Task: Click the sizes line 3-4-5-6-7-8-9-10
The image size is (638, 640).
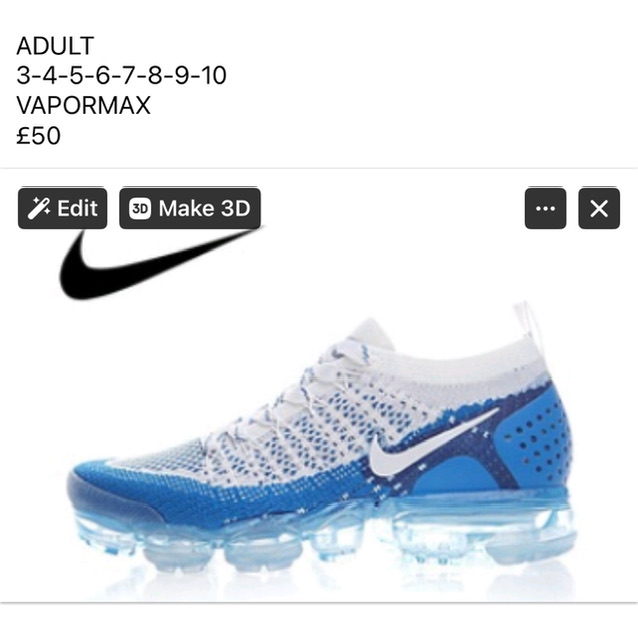Action: (x=121, y=76)
